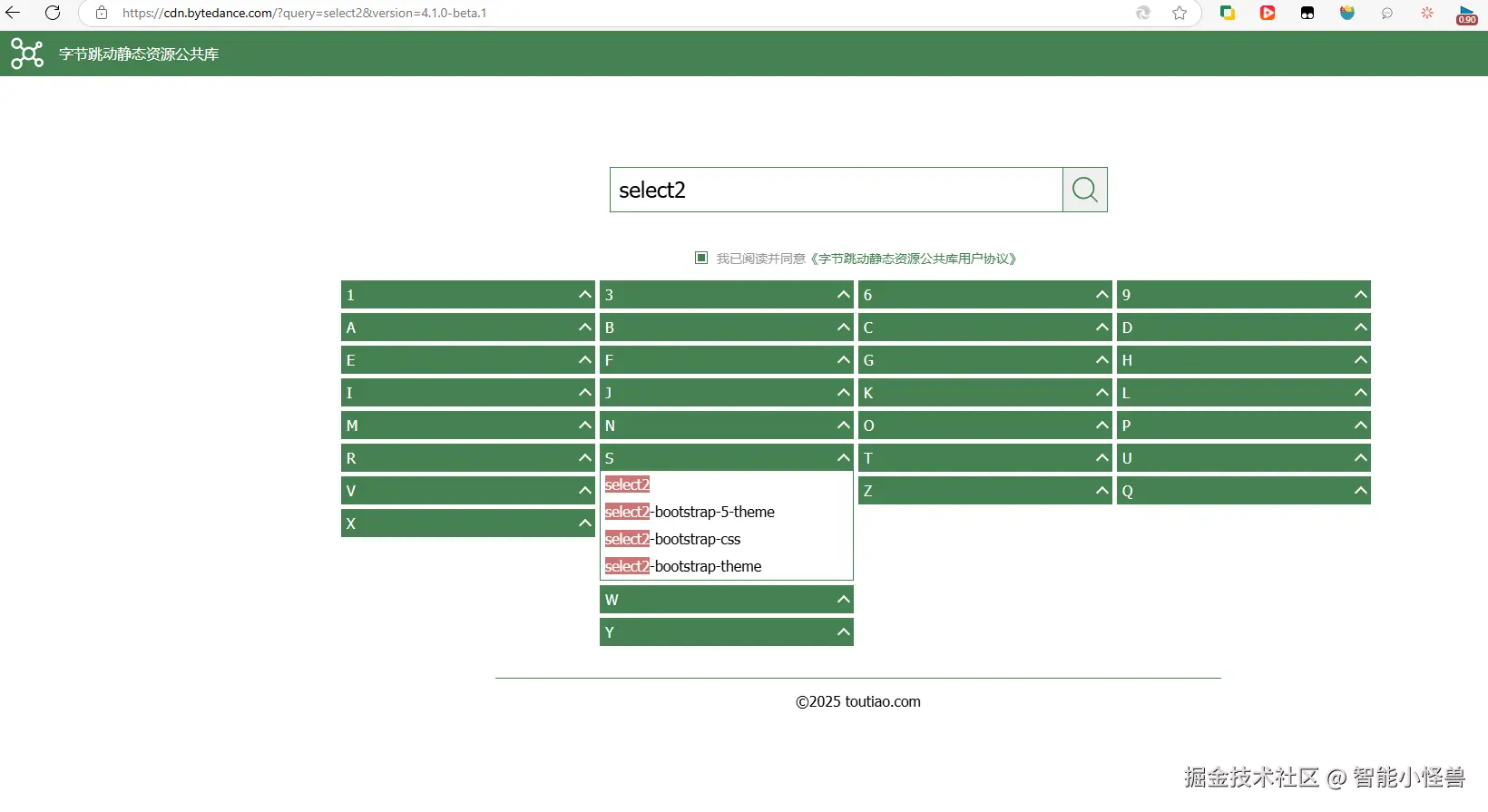1488x812 pixels.
Task: Open the select2-bootstrap-css result
Action: point(672,539)
